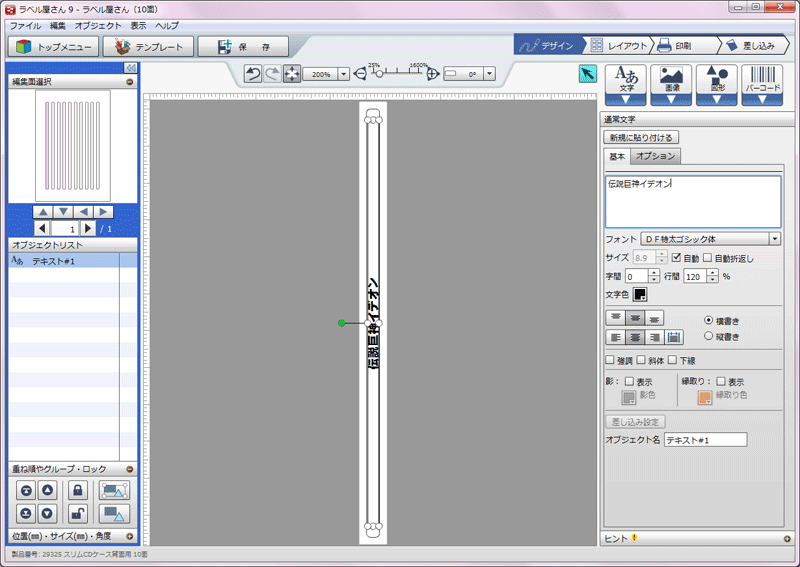
Task: Select 縦書き vertical writing radio
Action: pyautogui.click(x=708, y=336)
